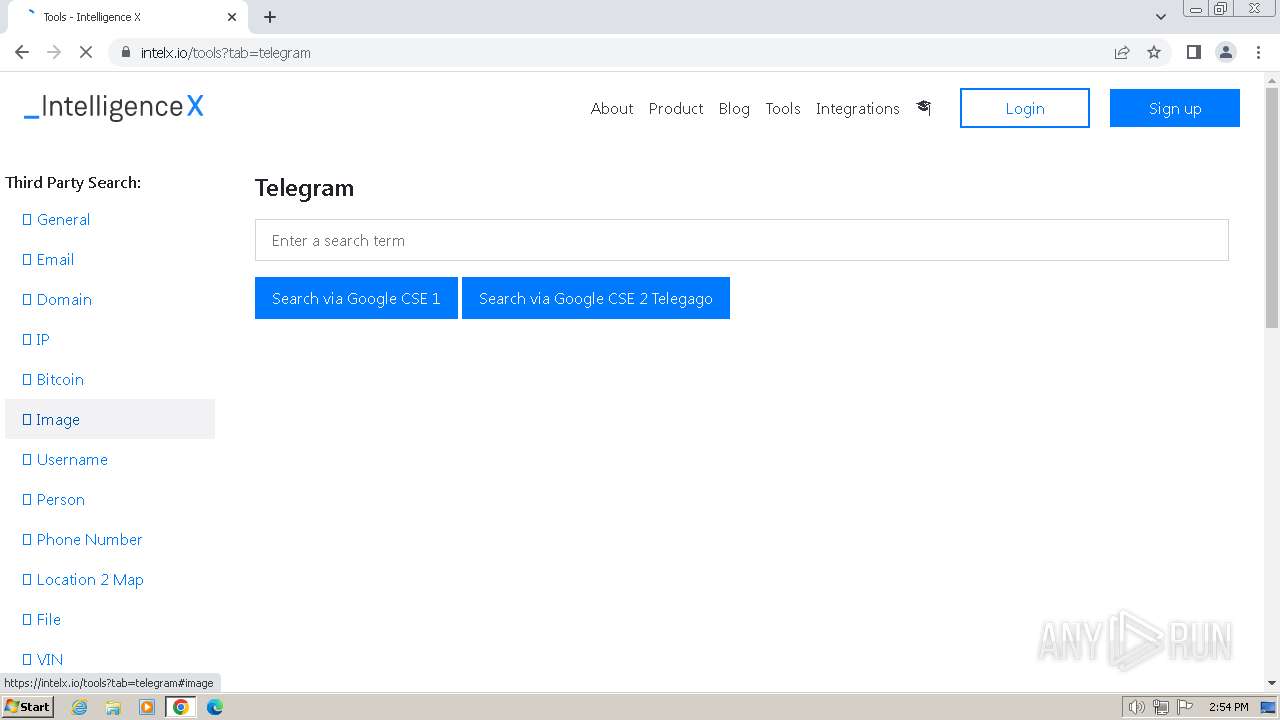The image size is (1280, 720).
Task: Open the Chrome three-dot menu
Action: click(x=1258, y=52)
